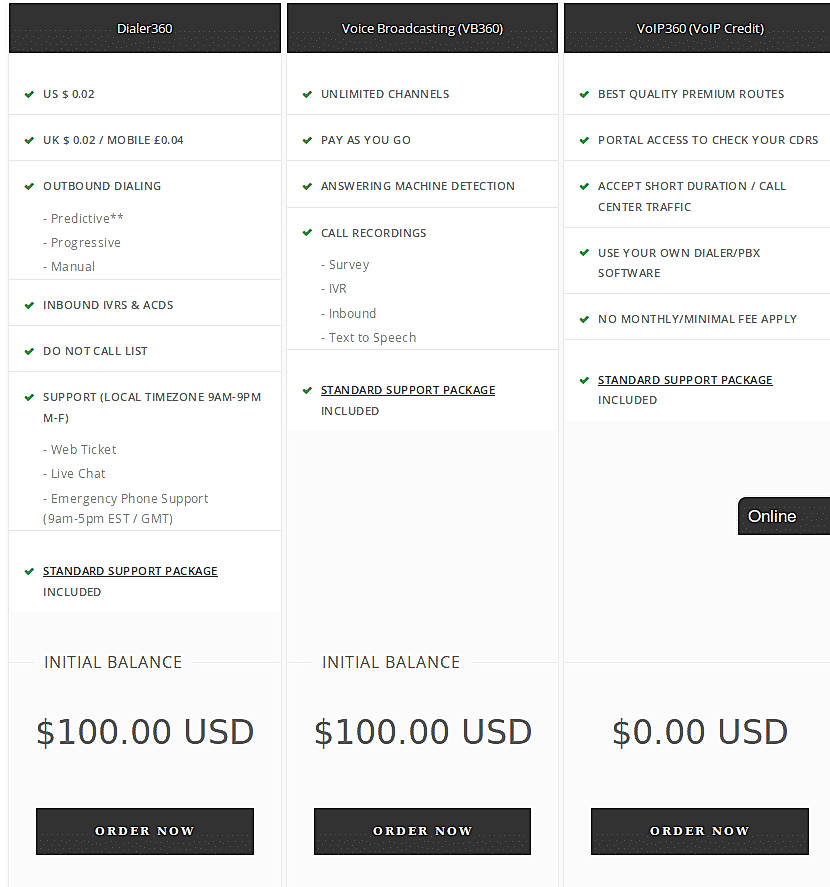Click checkmark next to Answering Machine Detection
Screen dimensions: 830x887
307,187
